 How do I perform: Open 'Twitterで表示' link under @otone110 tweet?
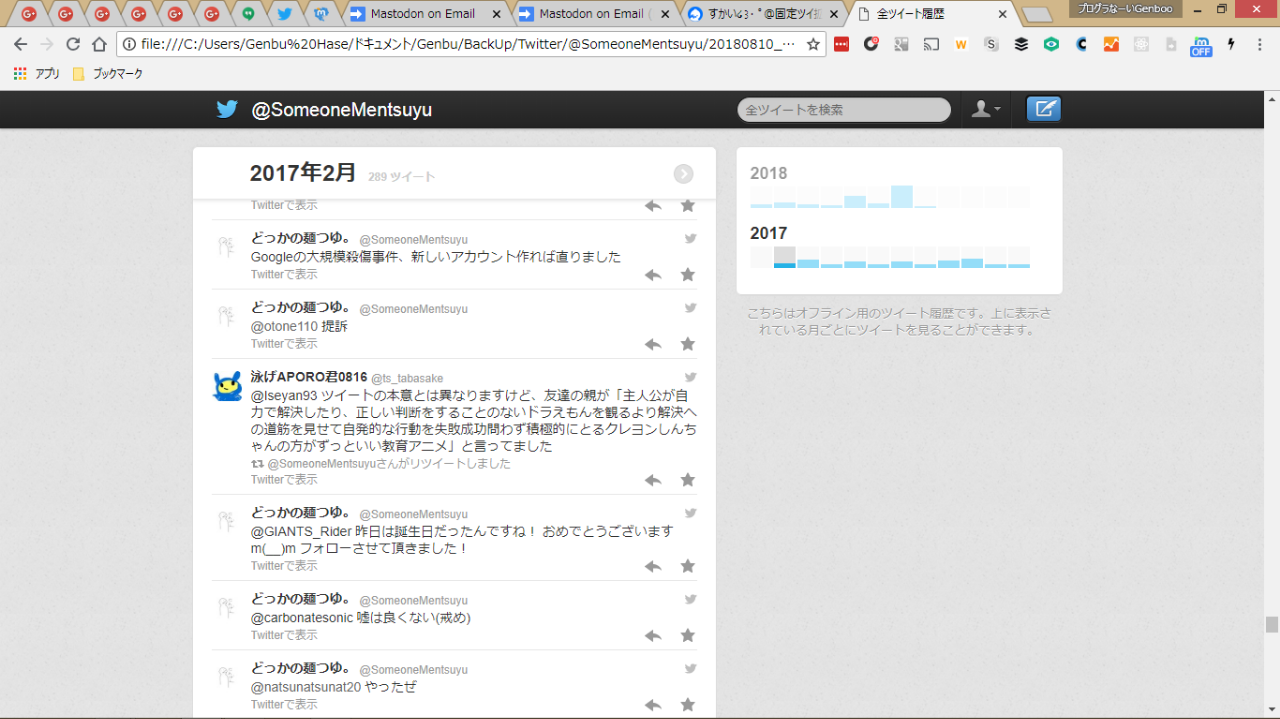284,344
